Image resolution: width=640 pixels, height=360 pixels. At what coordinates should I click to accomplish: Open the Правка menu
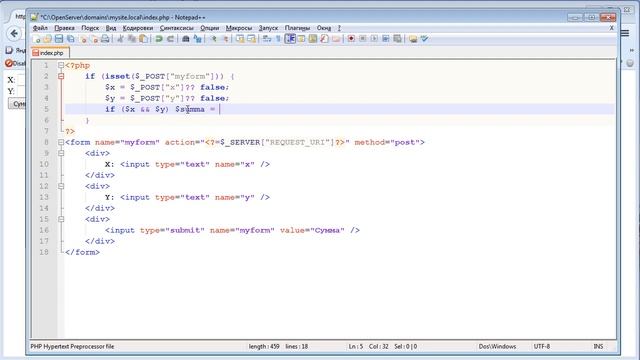pos(64,28)
